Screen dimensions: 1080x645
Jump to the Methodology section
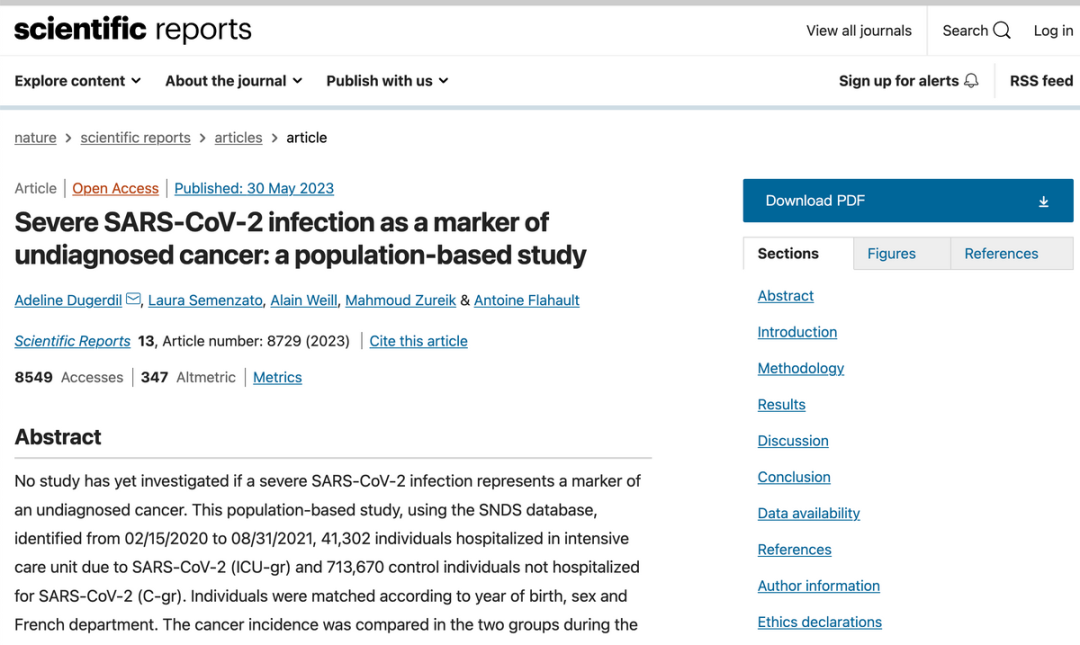(x=800, y=369)
